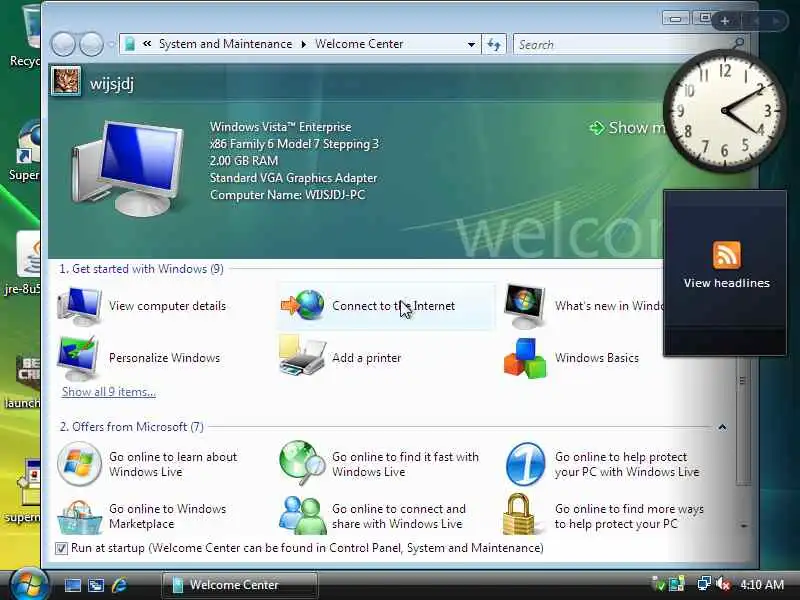The height and width of the screenshot is (600, 800).
Task: Click Connect to the Internet label
Action: pos(393,306)
